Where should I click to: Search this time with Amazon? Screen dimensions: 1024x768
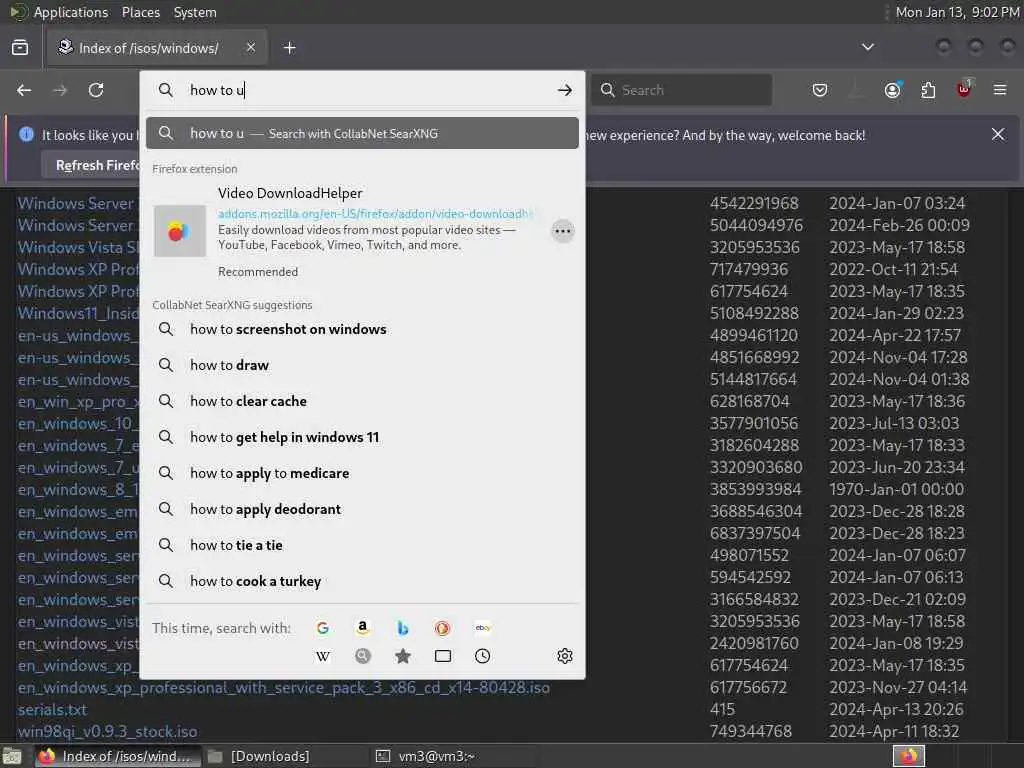pos(362,628)
